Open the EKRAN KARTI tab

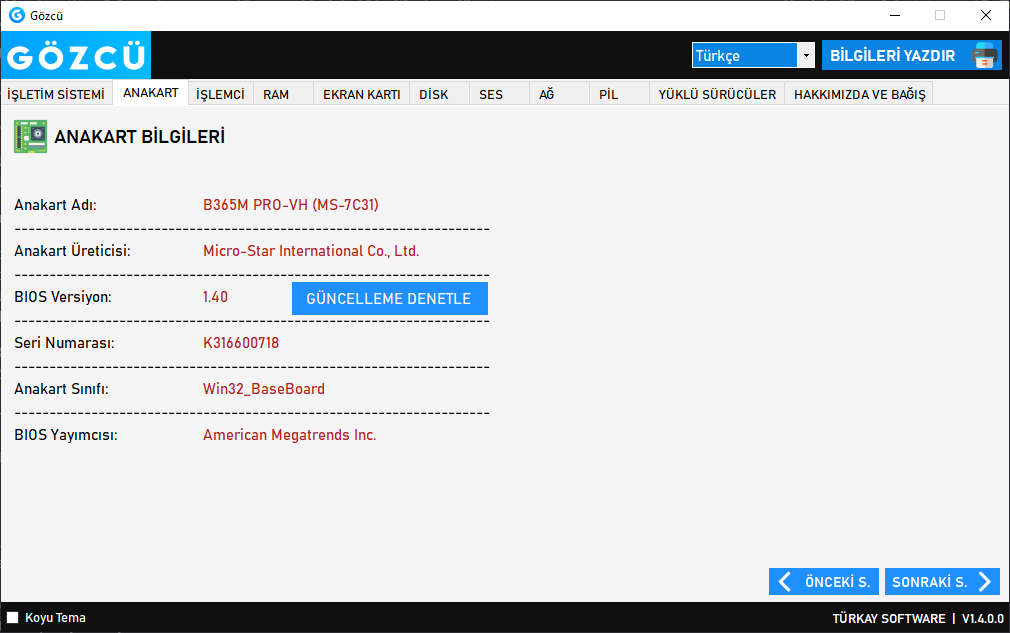361,94
